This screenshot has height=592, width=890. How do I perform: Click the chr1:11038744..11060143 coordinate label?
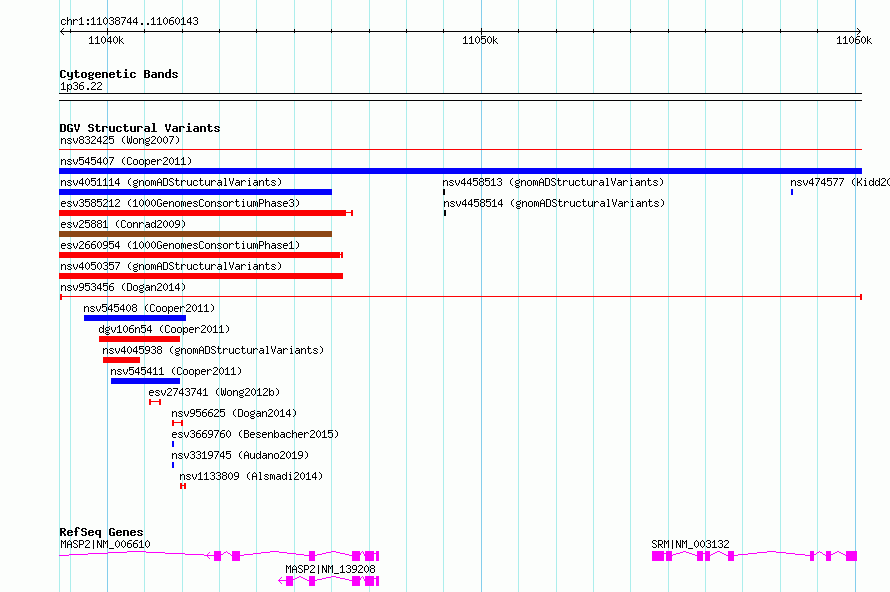129,21
